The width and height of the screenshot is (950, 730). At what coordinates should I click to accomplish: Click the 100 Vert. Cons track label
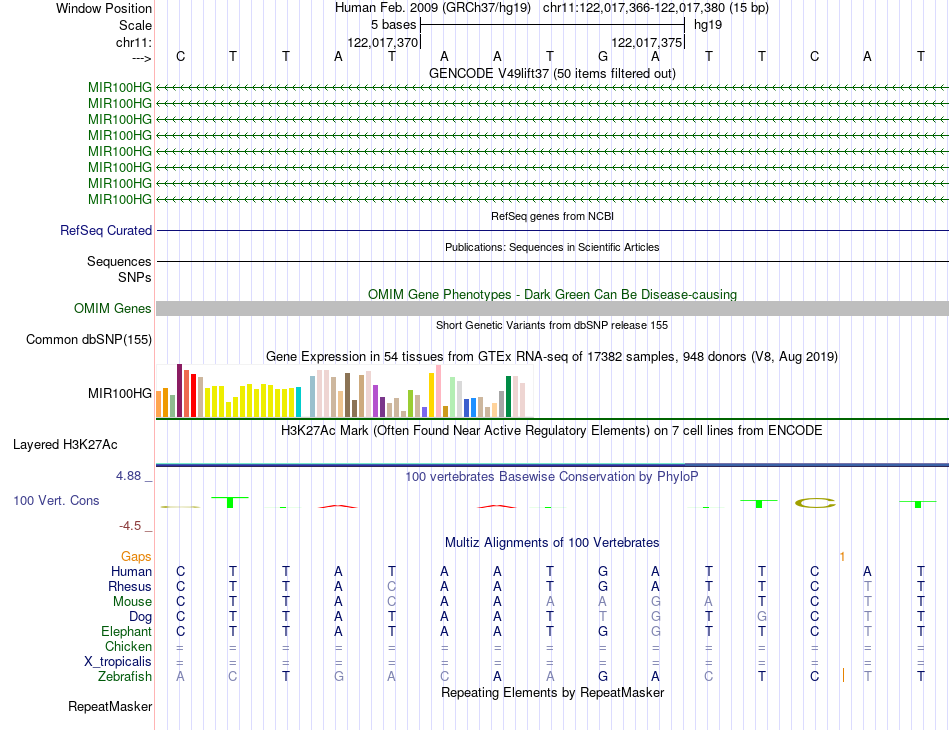tap(56, 500)
